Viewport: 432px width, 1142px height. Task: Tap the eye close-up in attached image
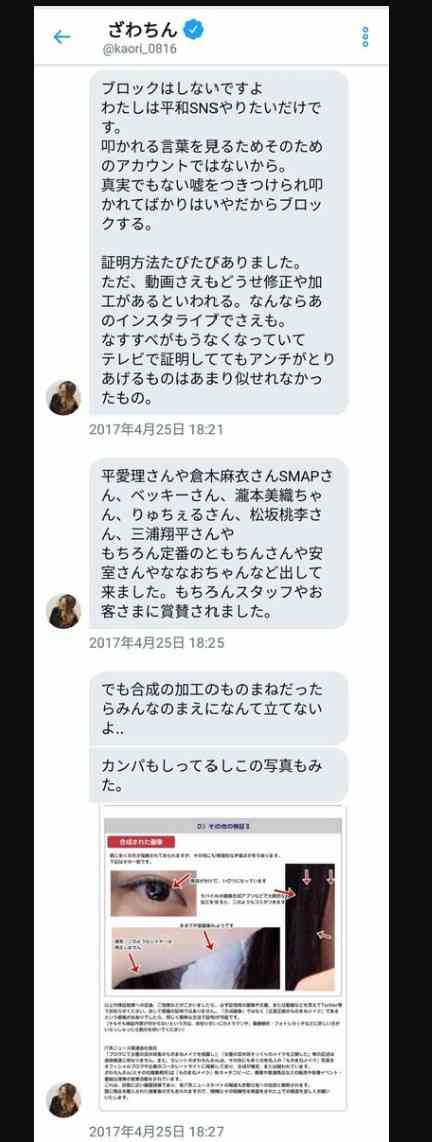(153, 893)
